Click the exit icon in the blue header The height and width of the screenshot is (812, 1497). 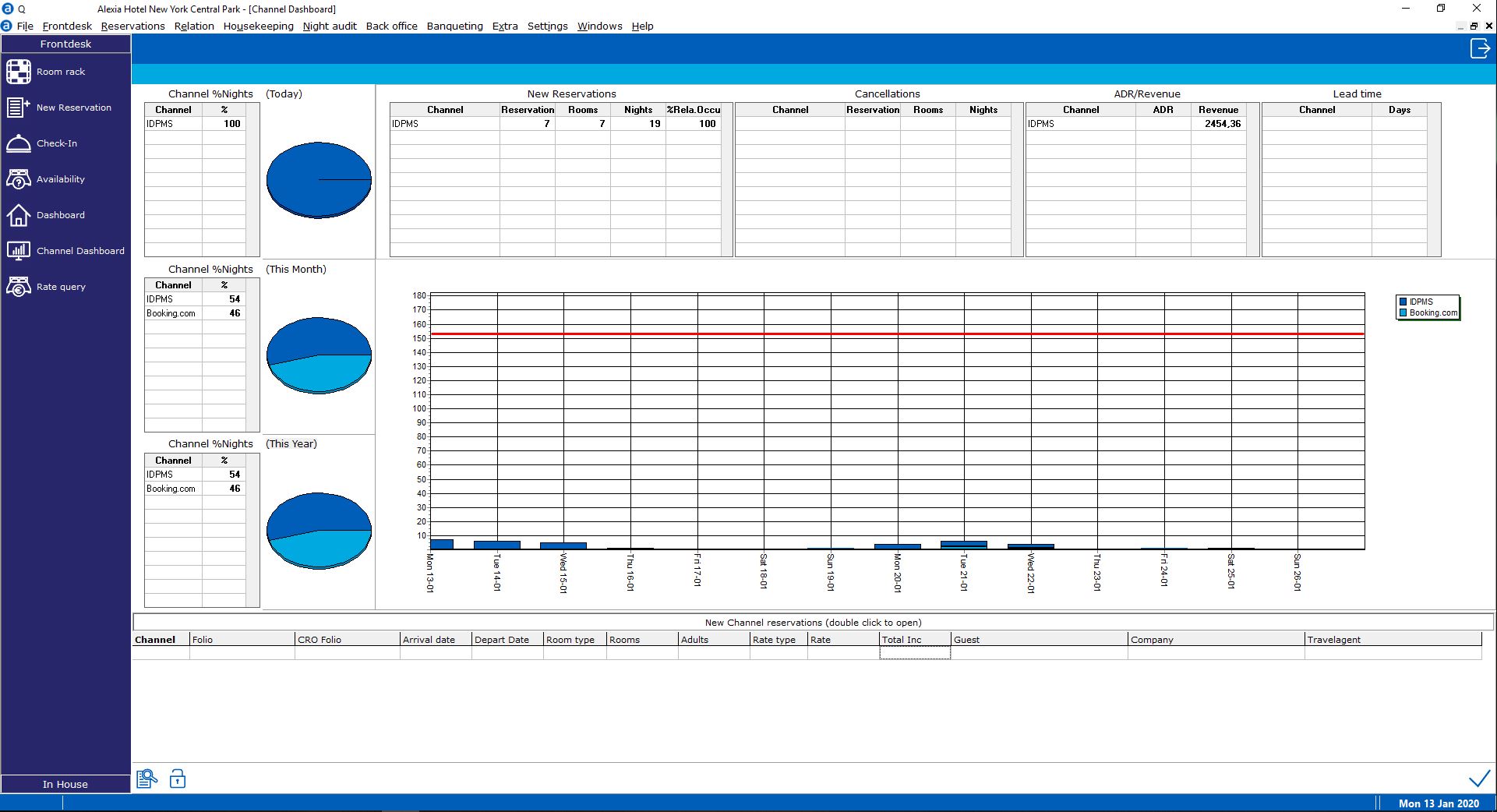pos(1480,48)
